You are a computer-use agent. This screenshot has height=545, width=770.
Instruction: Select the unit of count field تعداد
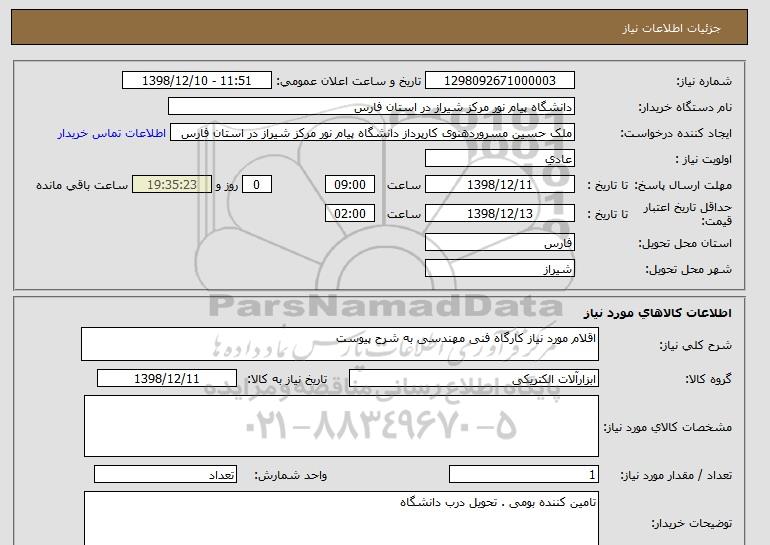pyautogui.click(x=165, y=474)
